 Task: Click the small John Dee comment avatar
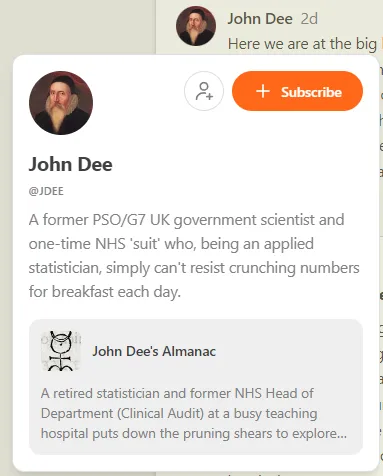196,26
